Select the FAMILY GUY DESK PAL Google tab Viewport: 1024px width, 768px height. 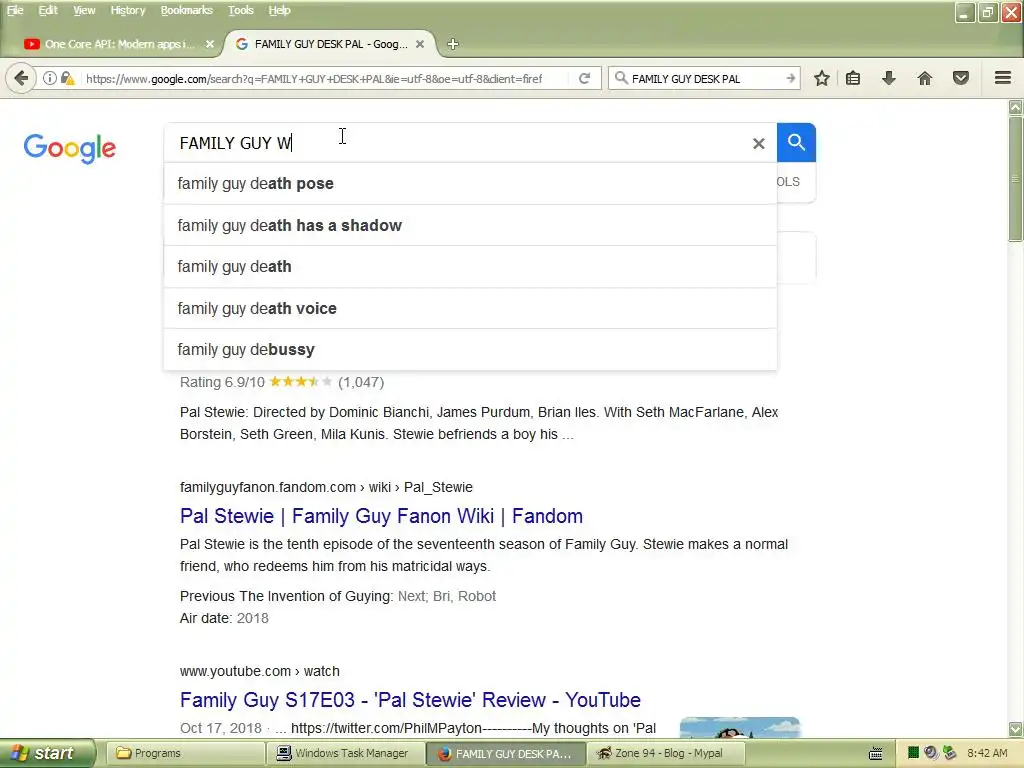click(330, 44)
